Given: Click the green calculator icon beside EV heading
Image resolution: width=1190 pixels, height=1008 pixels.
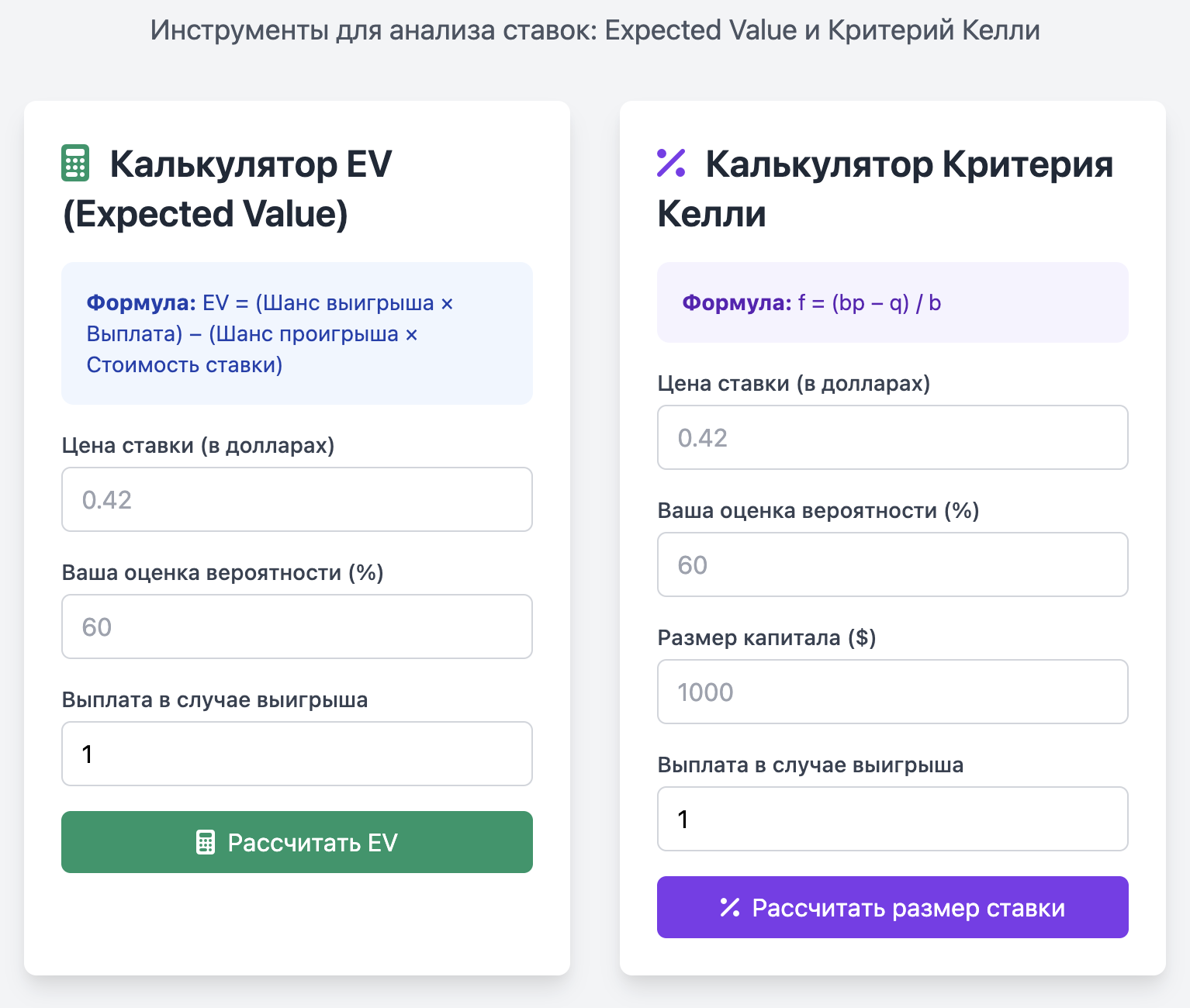Looking at the screenshot, I should click(x=75, y=164).
